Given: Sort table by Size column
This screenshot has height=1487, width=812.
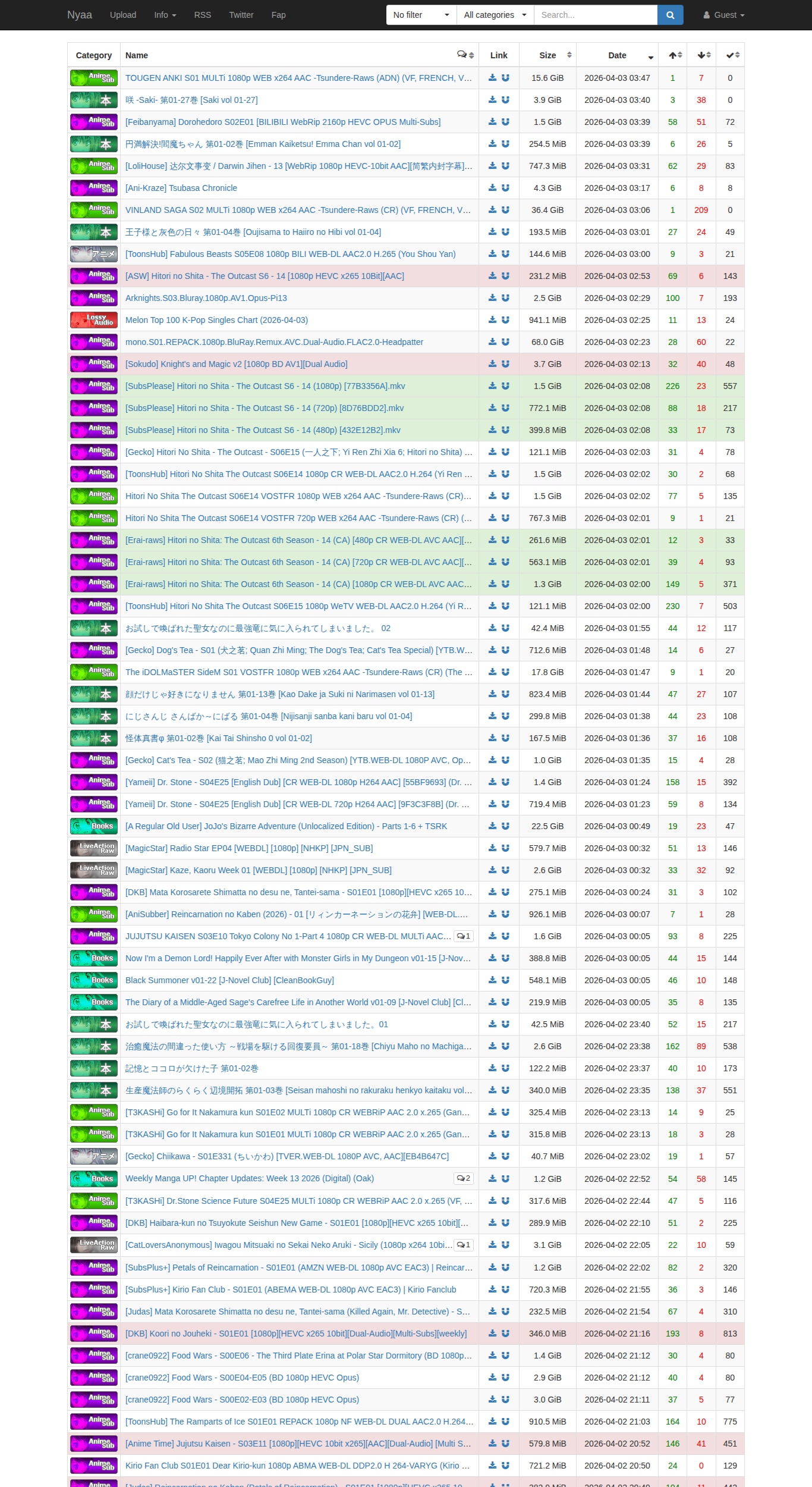Looking at the screenshot, I should 547,55.
